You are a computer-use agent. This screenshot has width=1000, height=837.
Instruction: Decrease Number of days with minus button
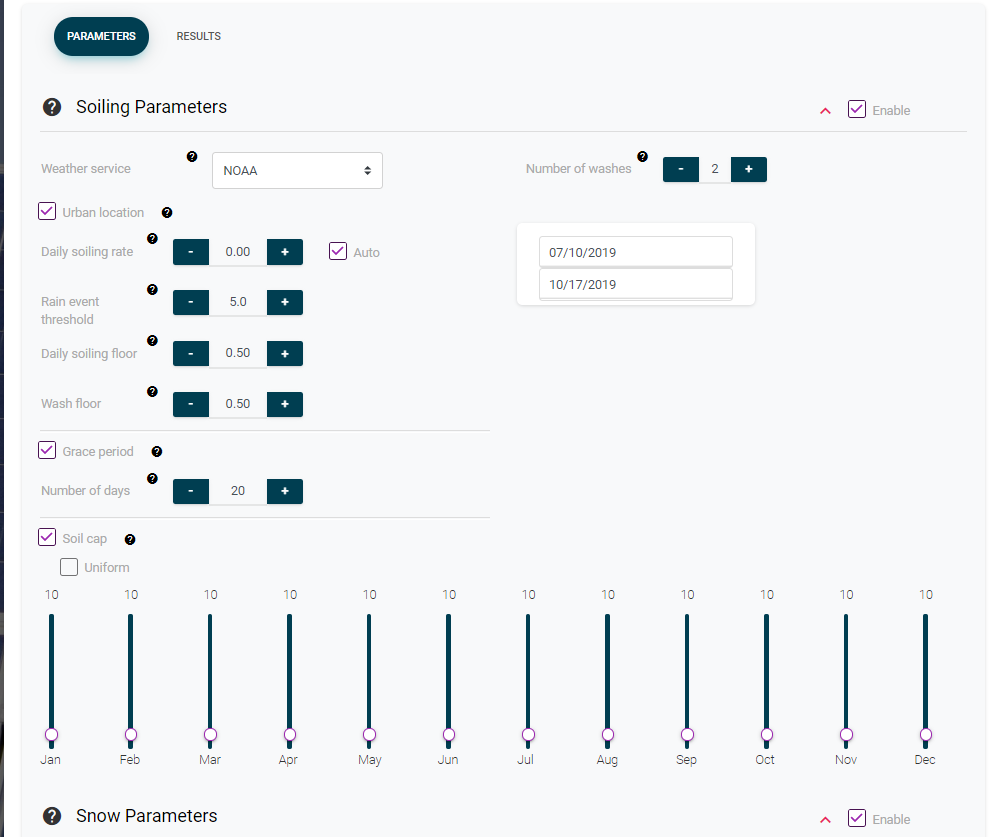pos(191,491)
